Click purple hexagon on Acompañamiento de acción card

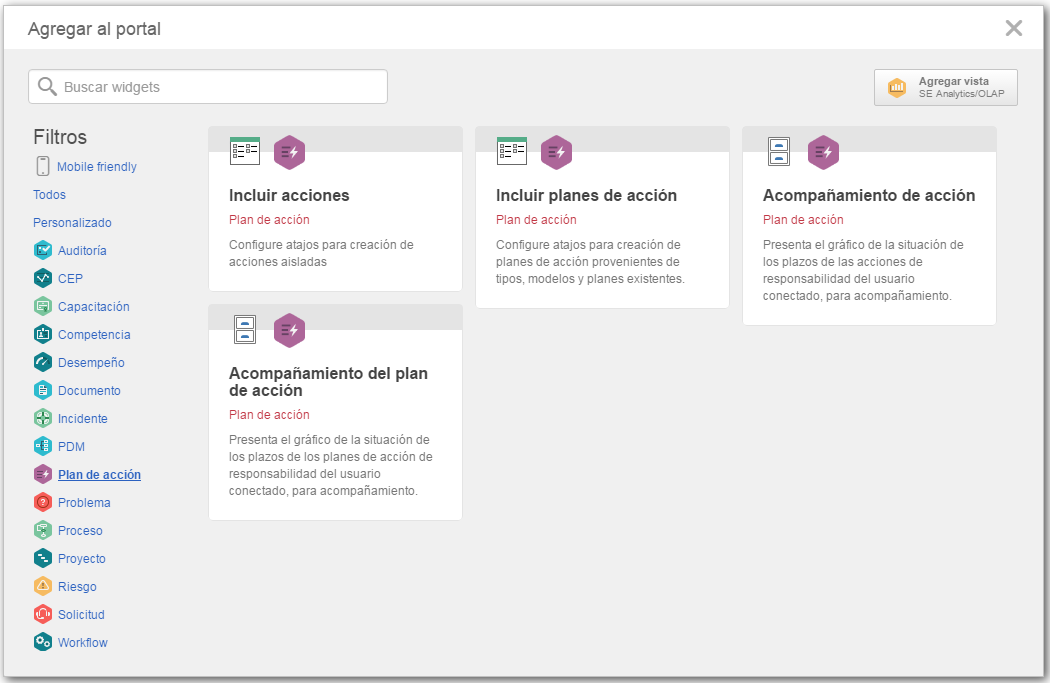pos(824,153)
